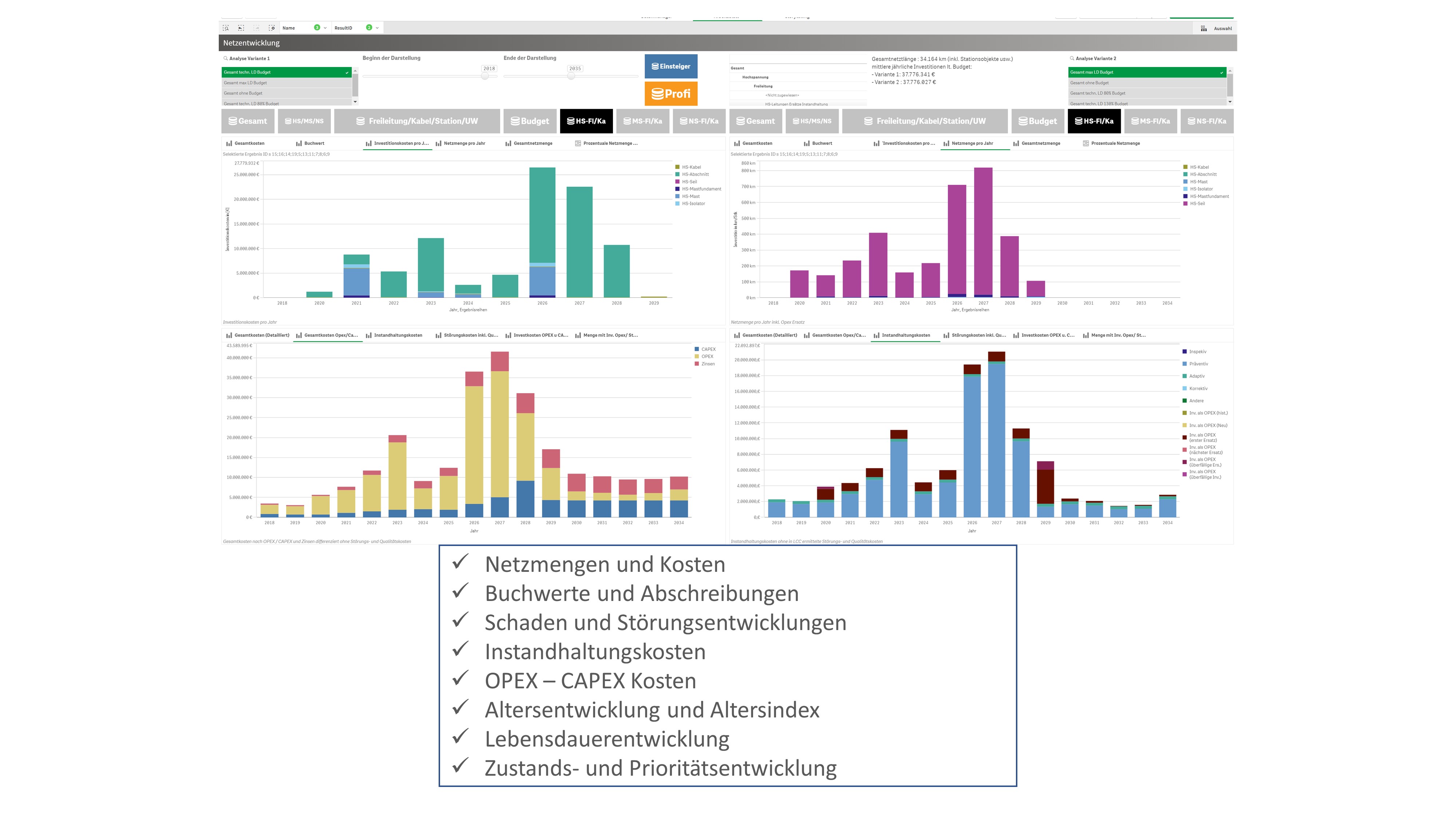Screen dimensions: 1456x819
Task: Click Budget button under Variante 2
Action: (1038, 121)
